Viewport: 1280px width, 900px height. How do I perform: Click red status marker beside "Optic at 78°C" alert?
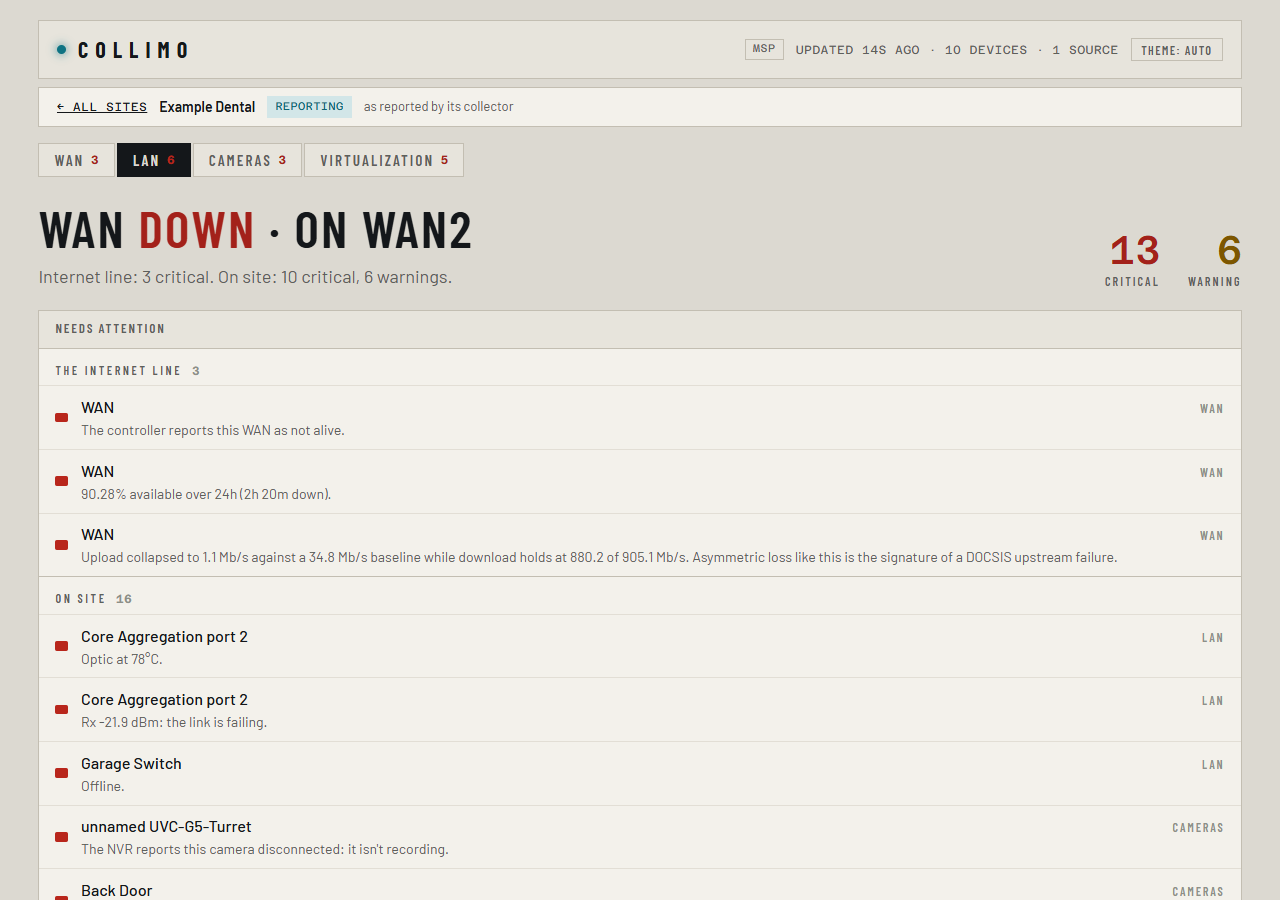click(62, 646)
